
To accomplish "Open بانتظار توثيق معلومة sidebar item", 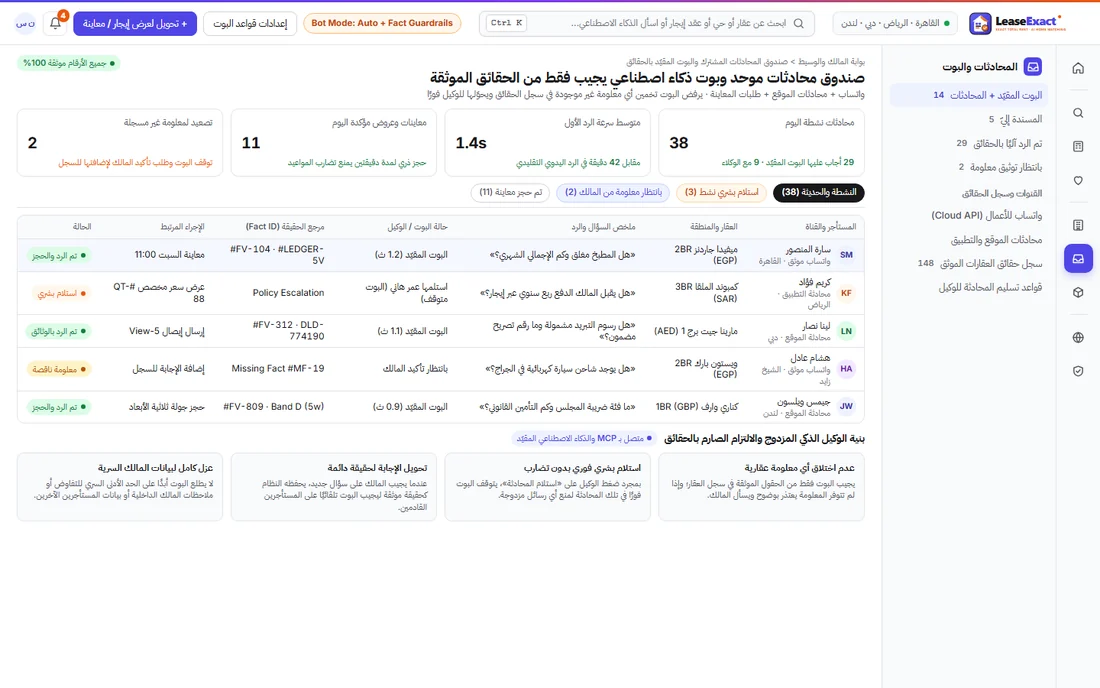I will click(x=969, y=167).
